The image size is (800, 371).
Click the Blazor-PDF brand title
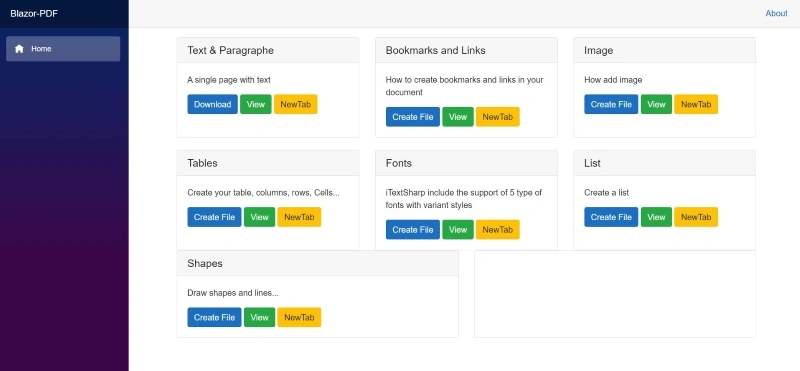34,13
